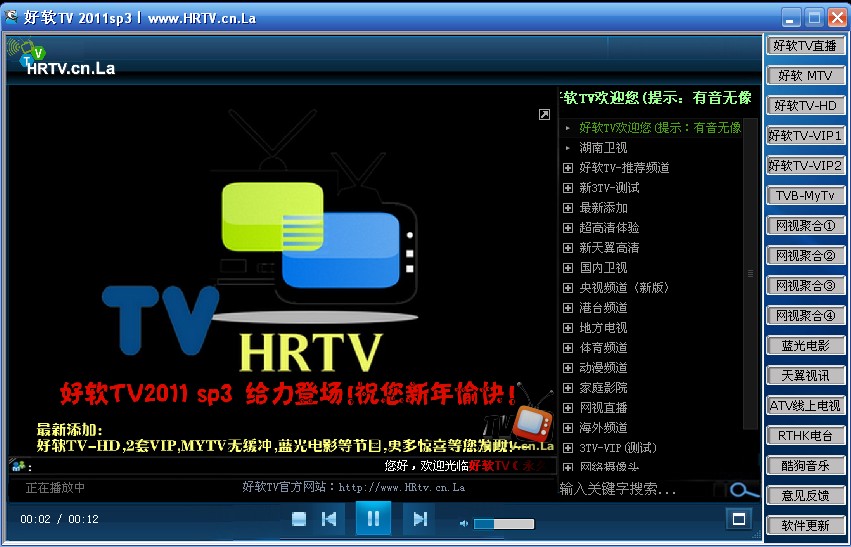Click the channel list scrollbar

(751, 274)
